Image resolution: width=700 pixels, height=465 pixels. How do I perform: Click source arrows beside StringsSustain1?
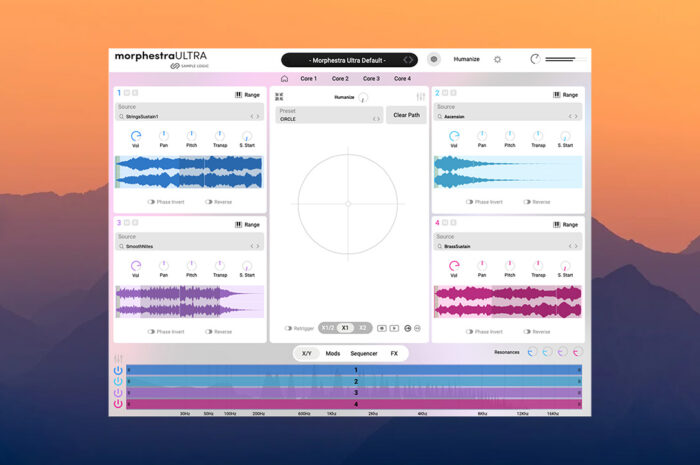coord(254,116)
